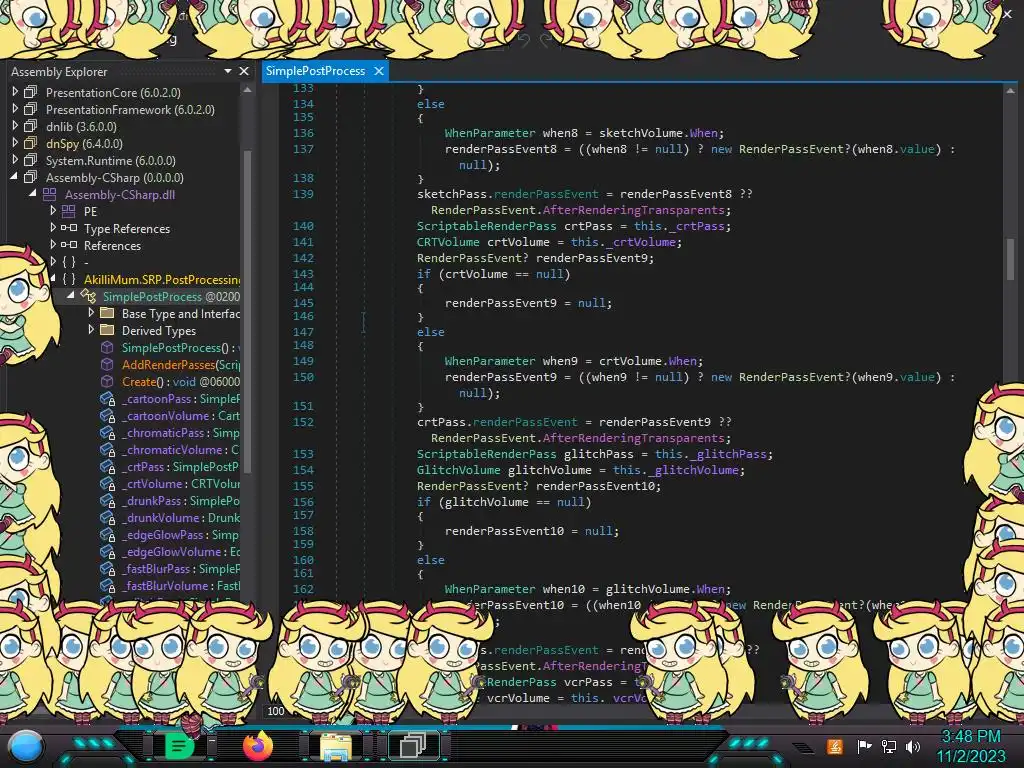Expand the PresentationCore assembly node
1024x768 pixels.
(15, 91)
